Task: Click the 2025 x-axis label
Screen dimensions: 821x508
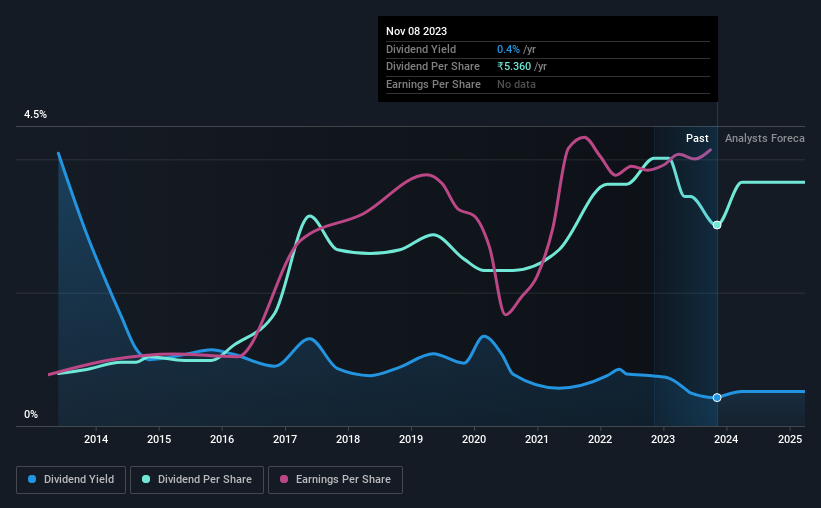Action: (x=789, y=439)
